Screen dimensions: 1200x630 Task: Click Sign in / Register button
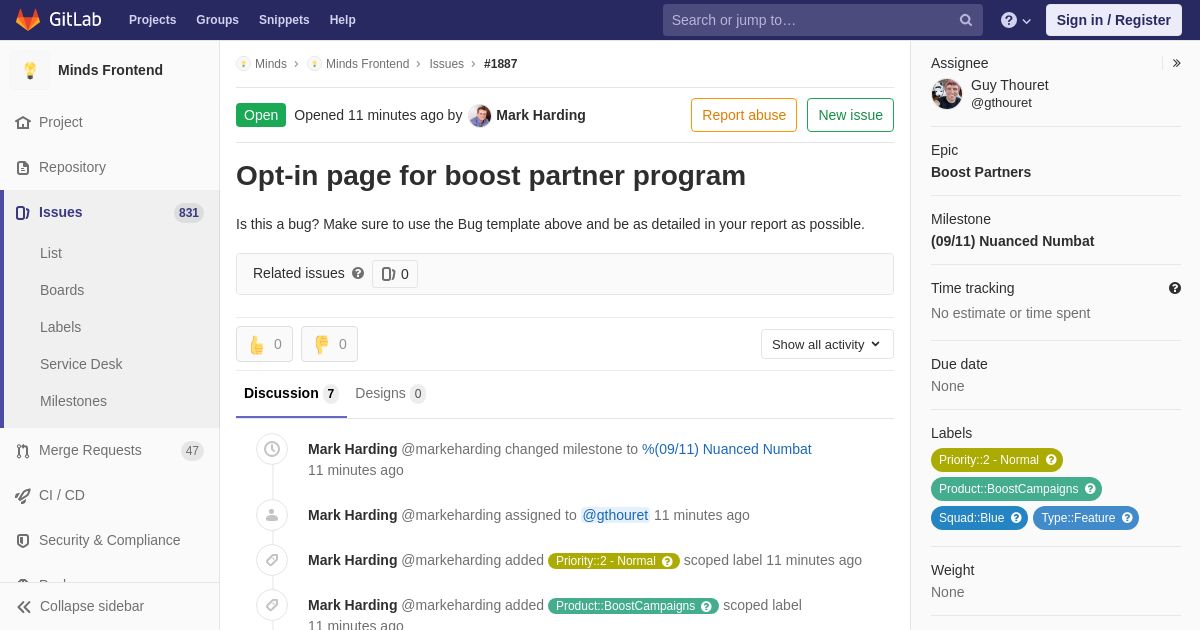pyautogui.click(x=1114, y=20)
